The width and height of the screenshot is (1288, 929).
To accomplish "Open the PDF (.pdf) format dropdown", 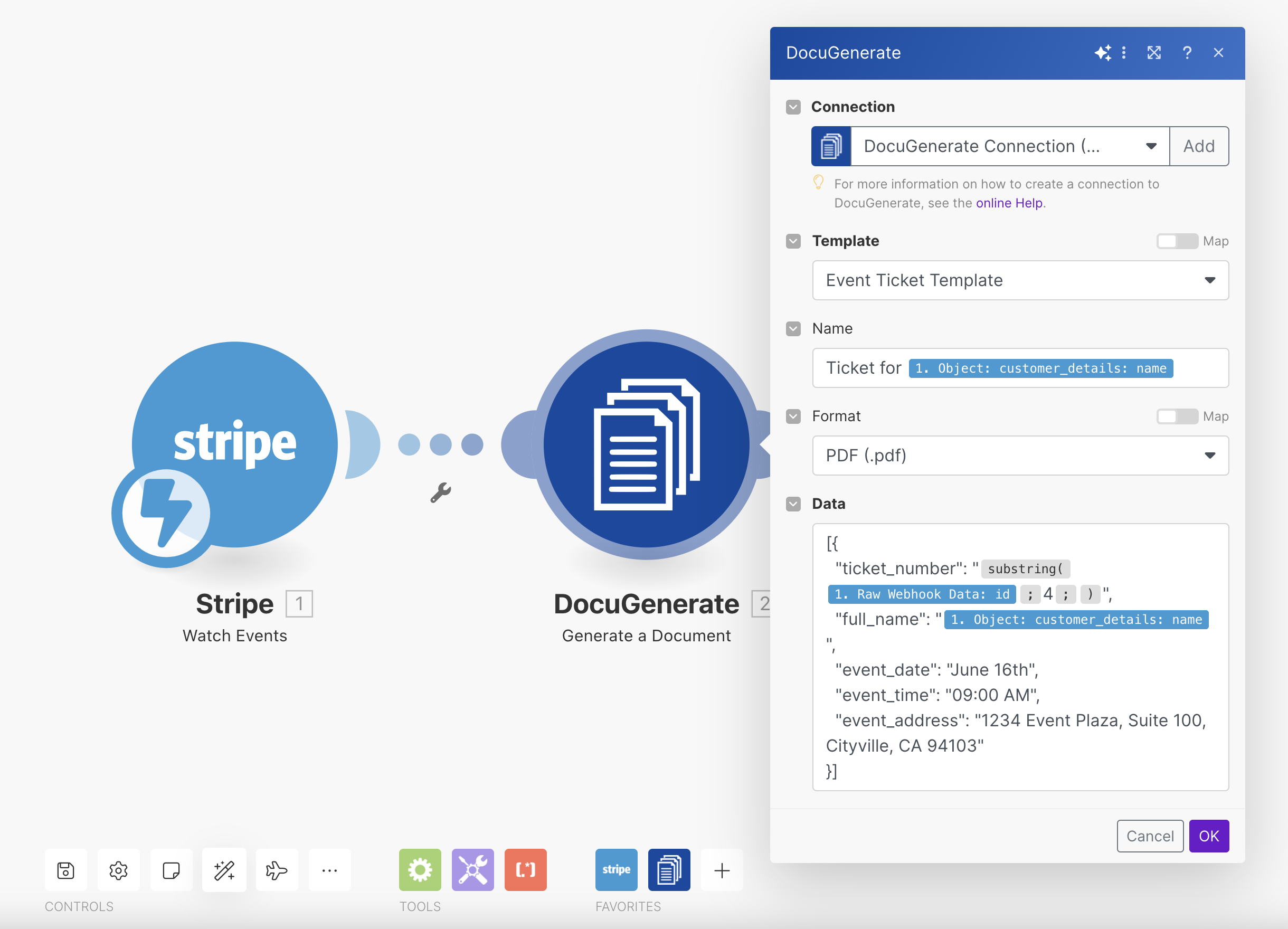I will [1021, 456].
